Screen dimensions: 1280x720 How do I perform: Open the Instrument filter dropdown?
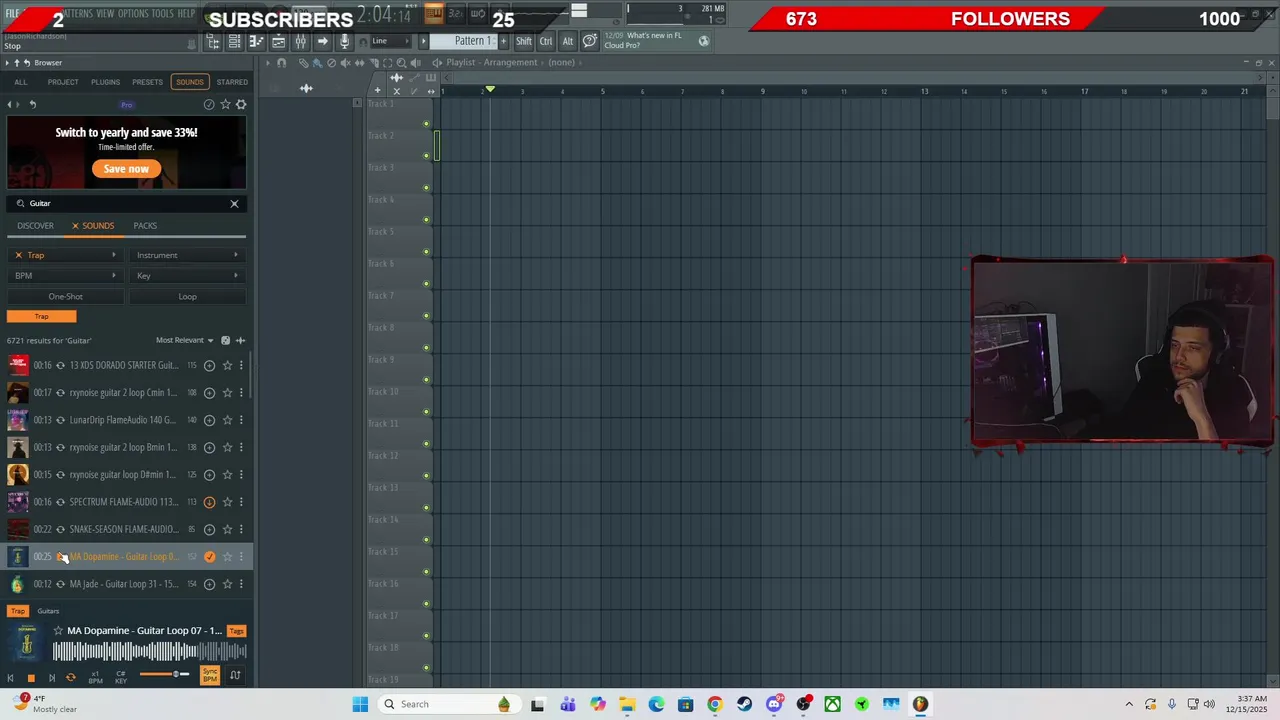pos(187,255)
